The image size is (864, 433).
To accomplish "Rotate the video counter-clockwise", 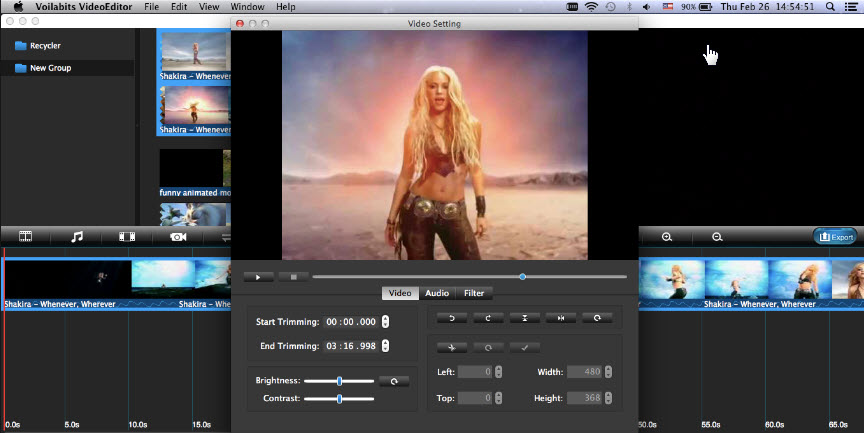I will click(x=452, y=318).
